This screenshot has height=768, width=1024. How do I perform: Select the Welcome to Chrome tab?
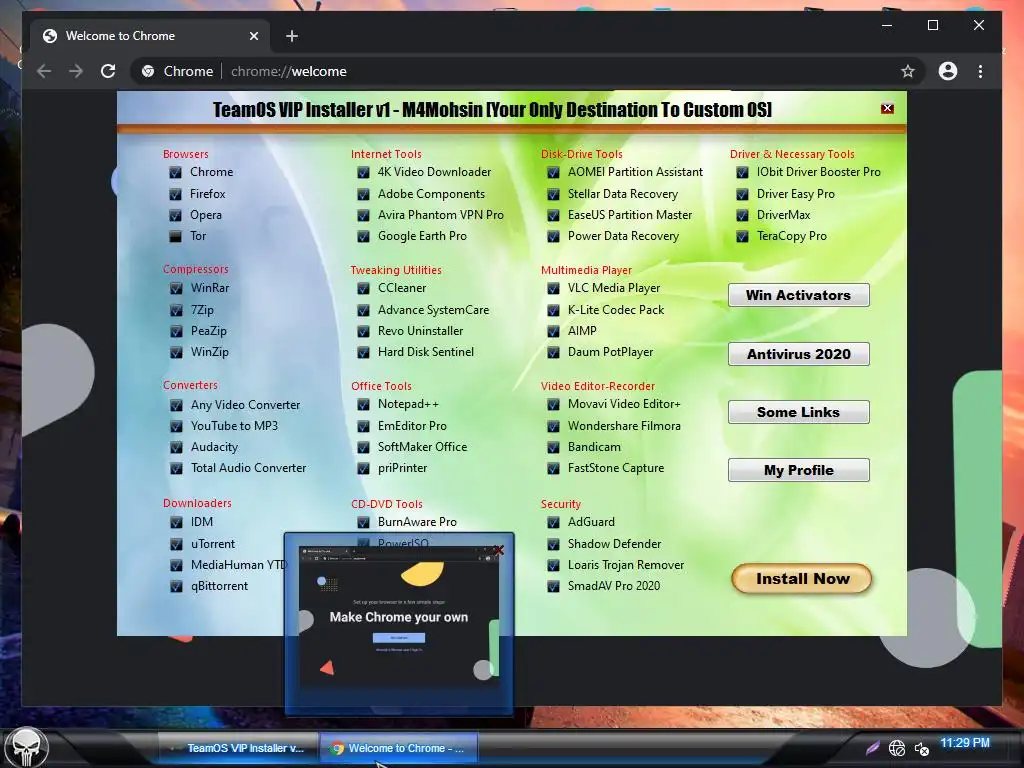tap(150, 36)
